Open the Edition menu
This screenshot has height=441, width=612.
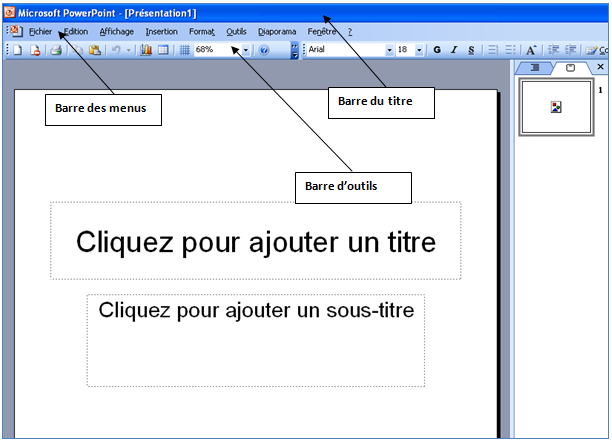76,32
